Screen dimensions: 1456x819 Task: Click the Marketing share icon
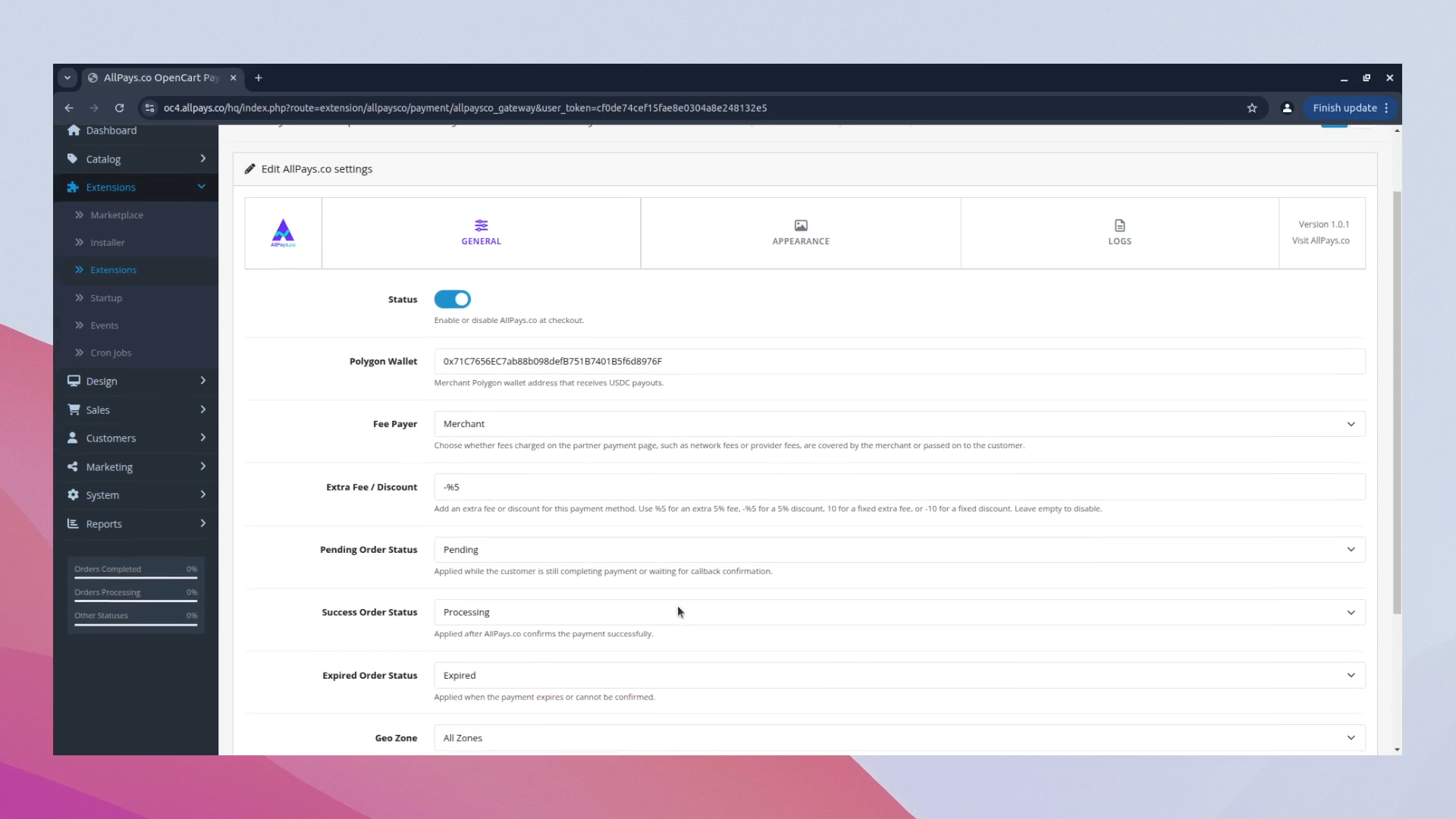coord(73,466)
